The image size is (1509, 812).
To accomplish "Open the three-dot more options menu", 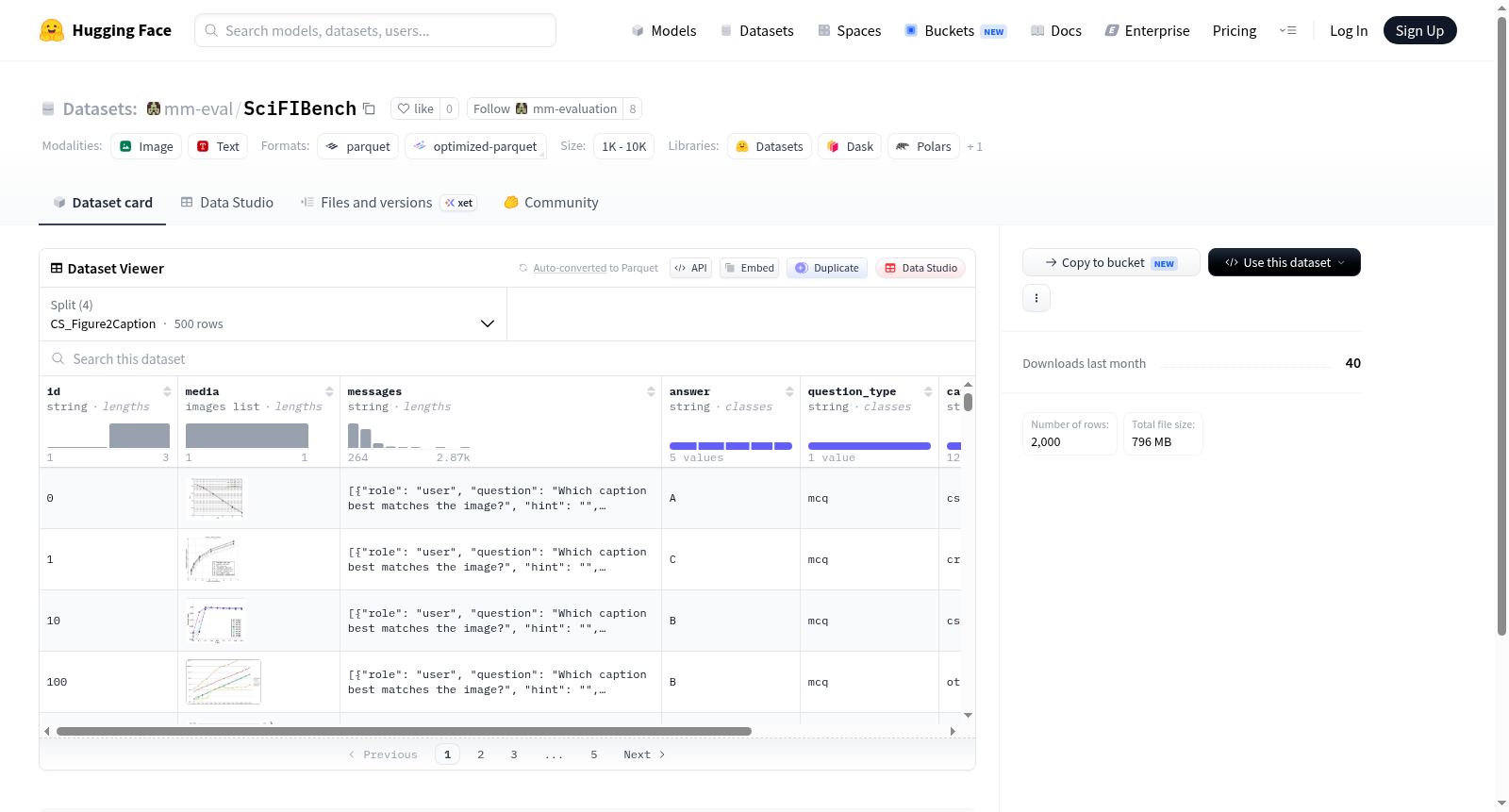I will (x=1036, y=298).
